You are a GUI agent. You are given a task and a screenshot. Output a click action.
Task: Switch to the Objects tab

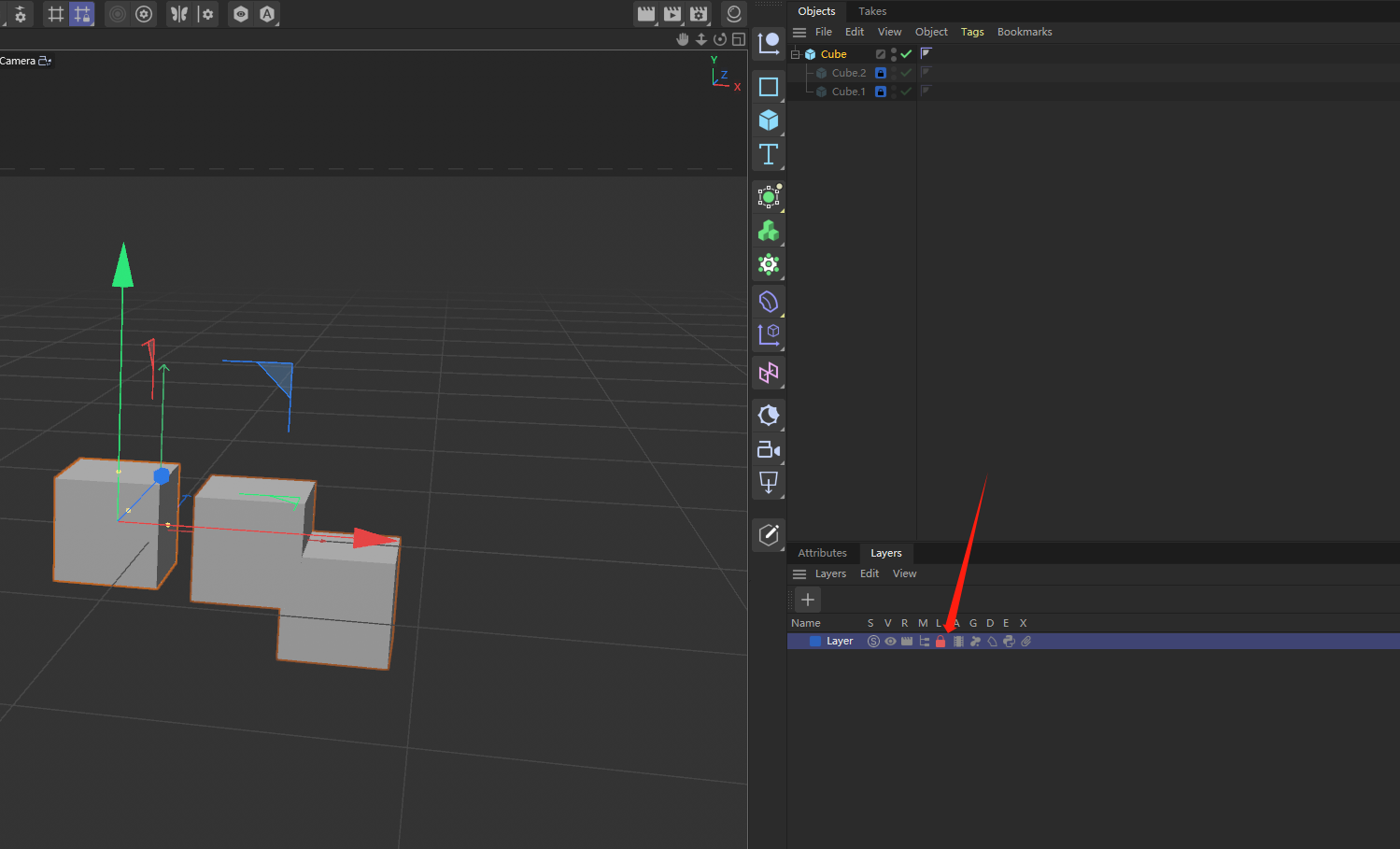coord(816,11)
